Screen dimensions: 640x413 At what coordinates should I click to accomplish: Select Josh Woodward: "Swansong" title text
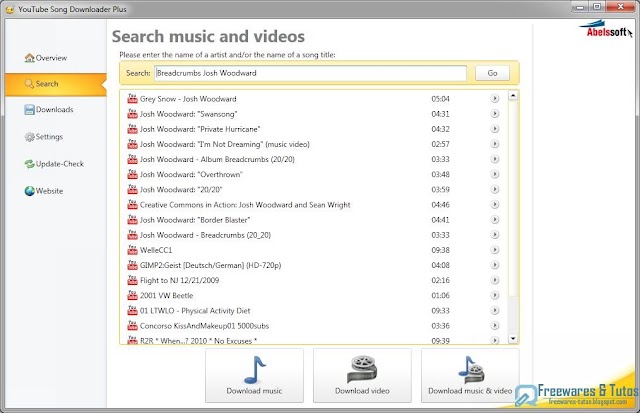pos(189,114)
